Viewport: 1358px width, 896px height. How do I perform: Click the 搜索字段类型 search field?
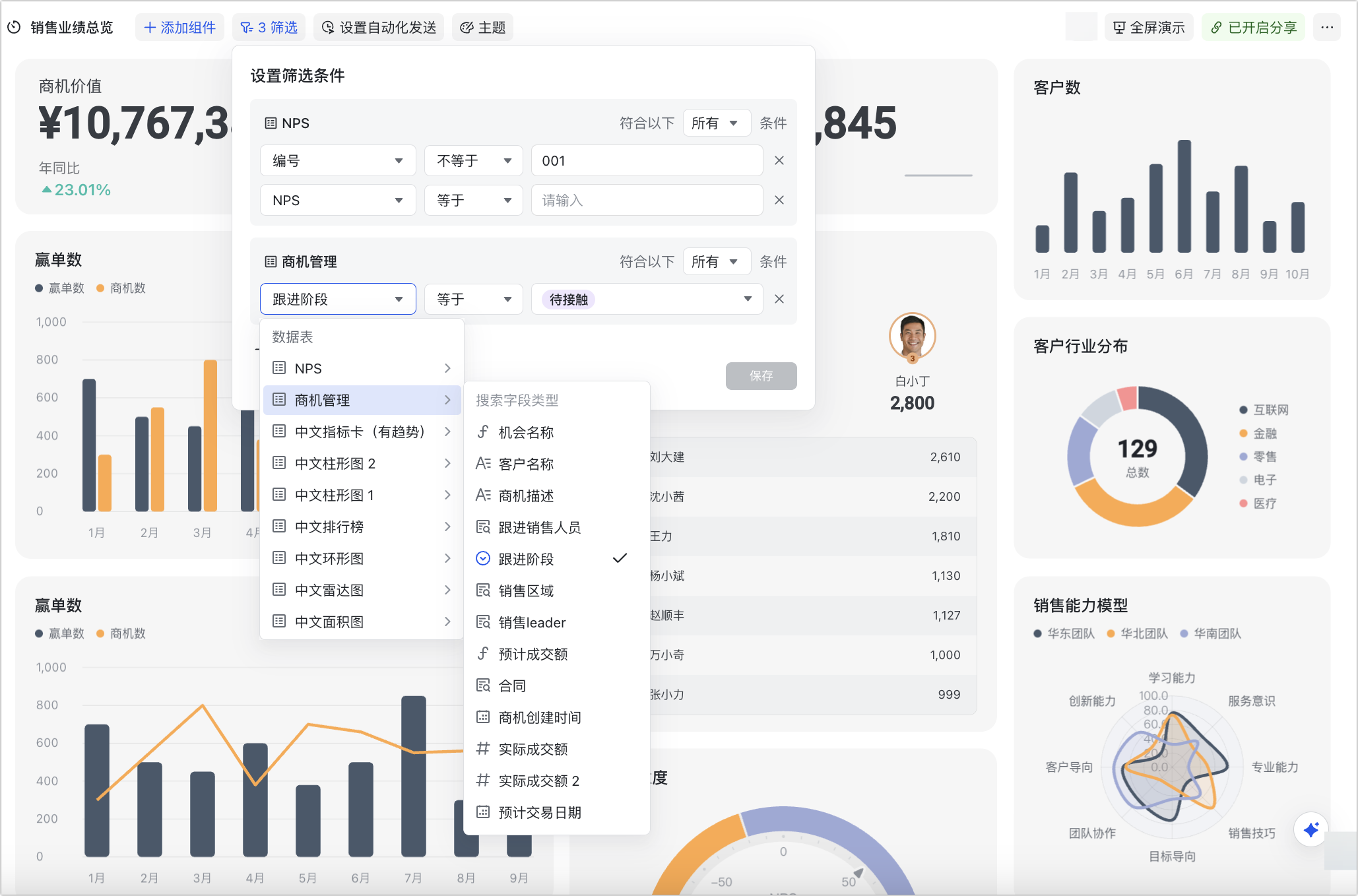coord(556,400)
